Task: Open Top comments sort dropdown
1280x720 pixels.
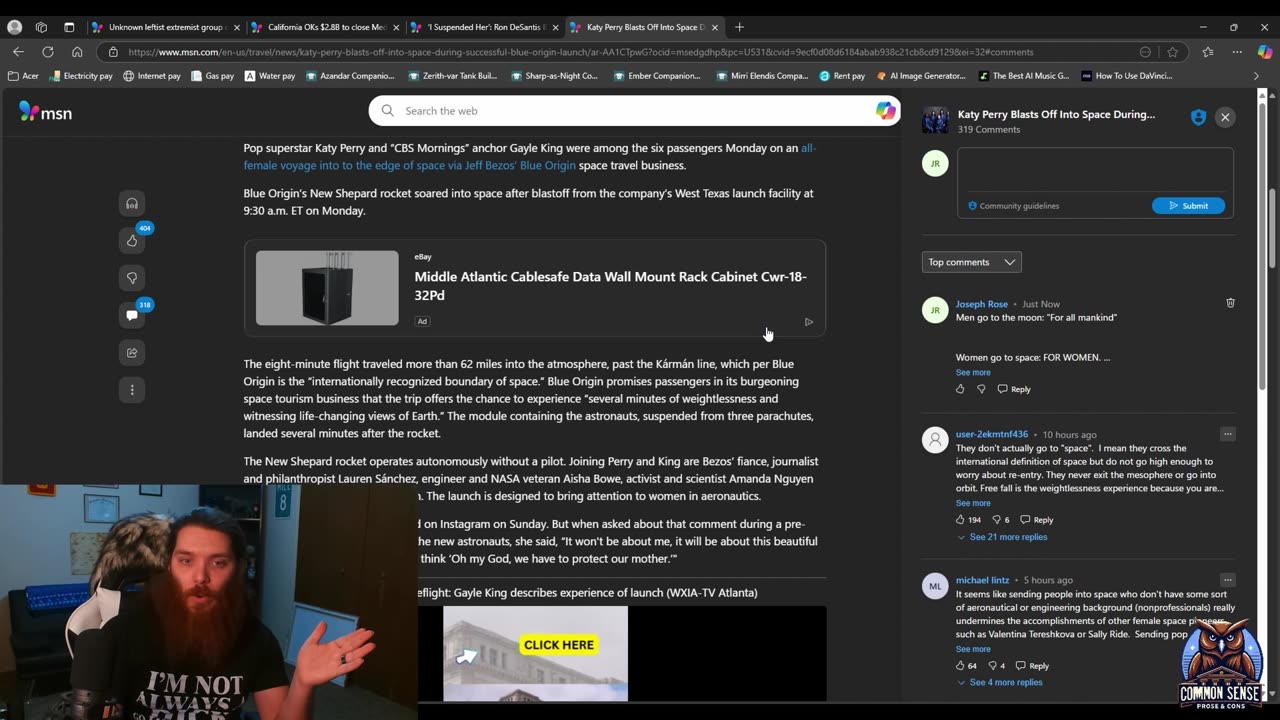Action: point(971,262)
